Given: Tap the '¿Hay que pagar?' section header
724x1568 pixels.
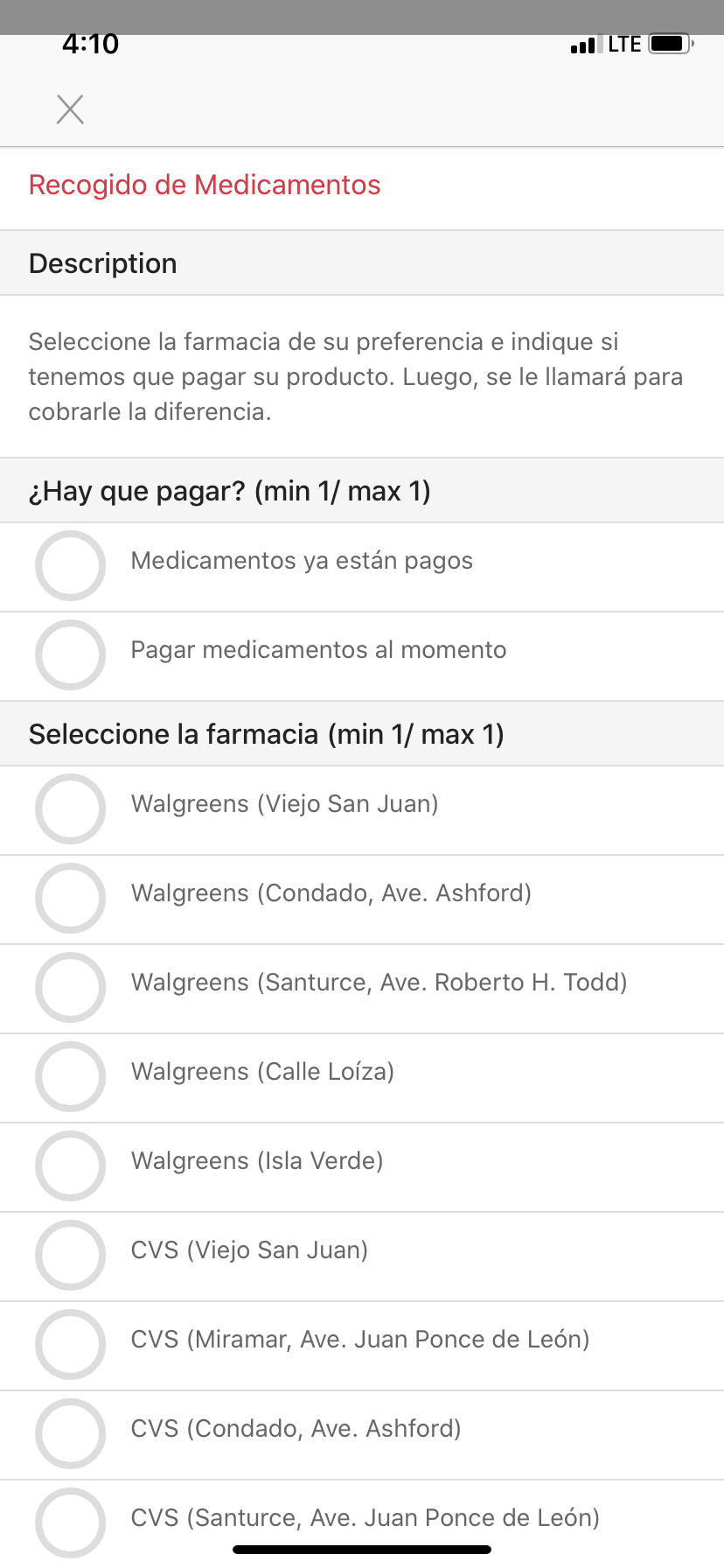Looking at the screenshot, I should coord(229,491).
